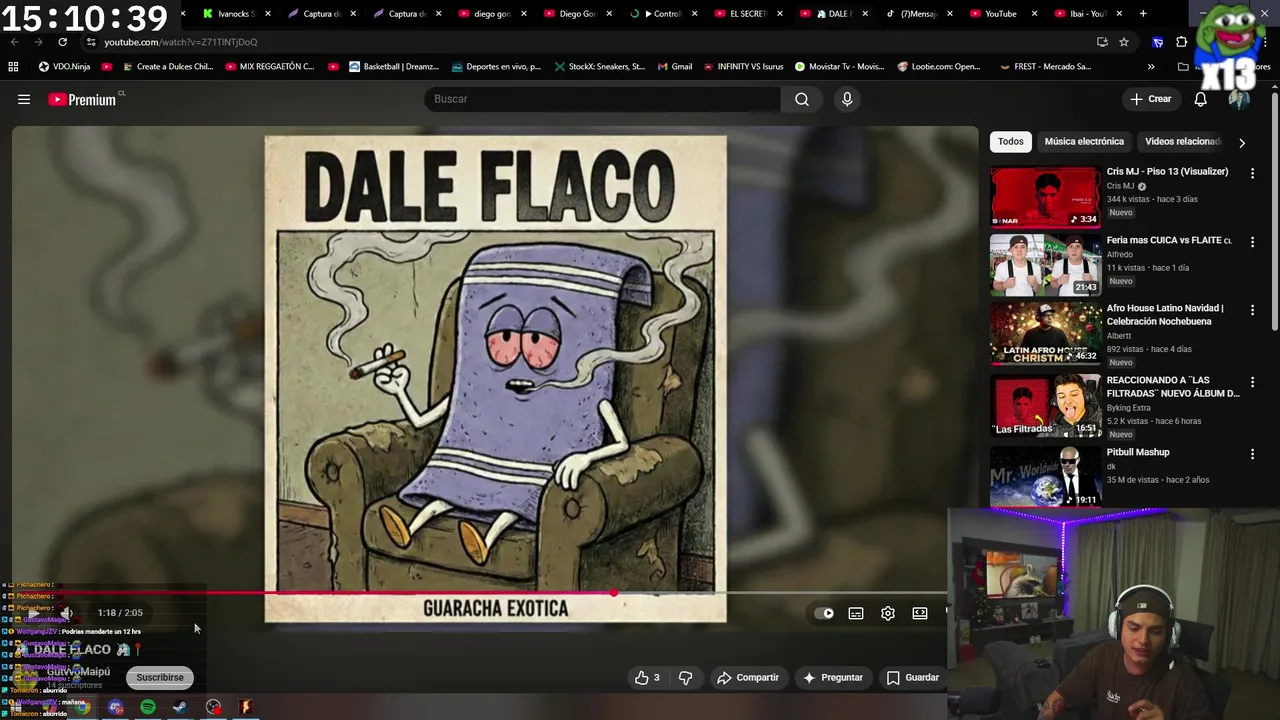Viewport: 1280px width, 720px height.
Task: Open options menu for Pitbull Mashup
Action: point(1252,454)
